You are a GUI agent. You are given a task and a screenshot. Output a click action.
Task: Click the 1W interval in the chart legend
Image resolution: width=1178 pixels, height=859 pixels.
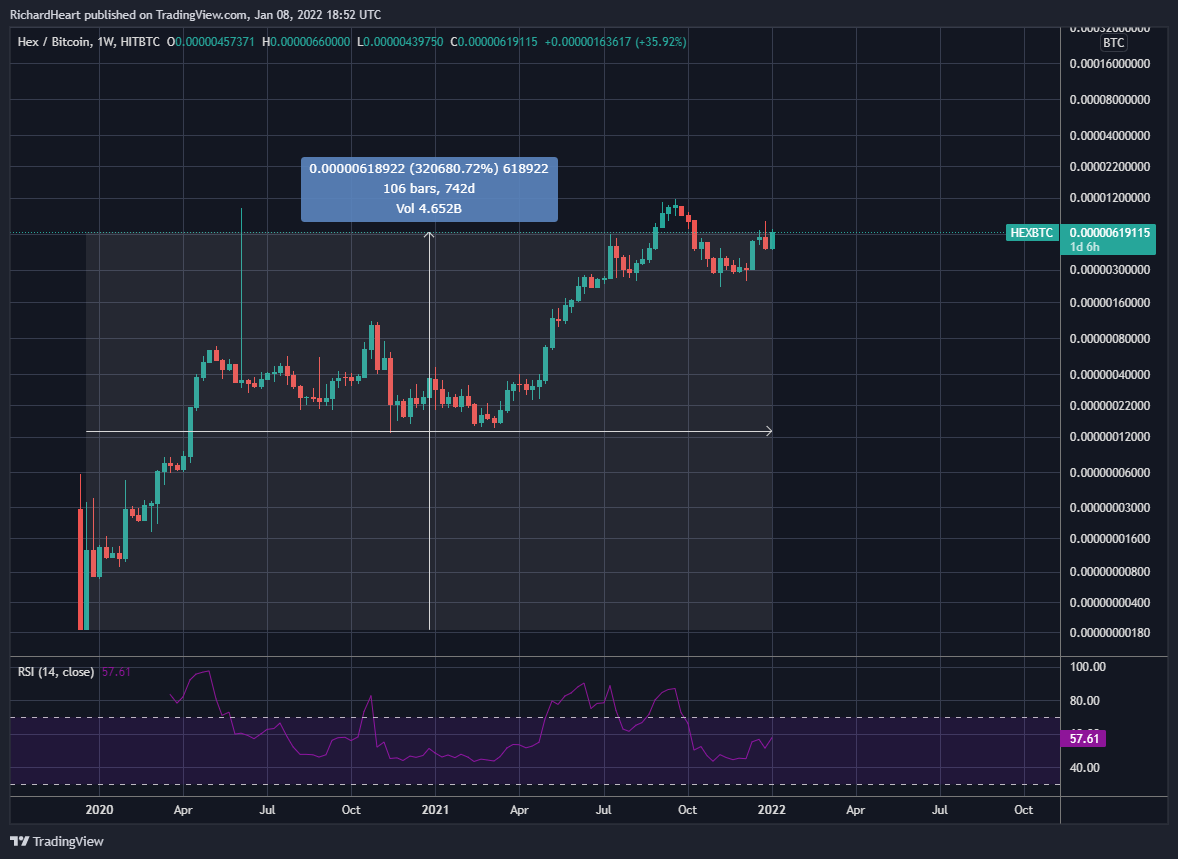(105, 42)
